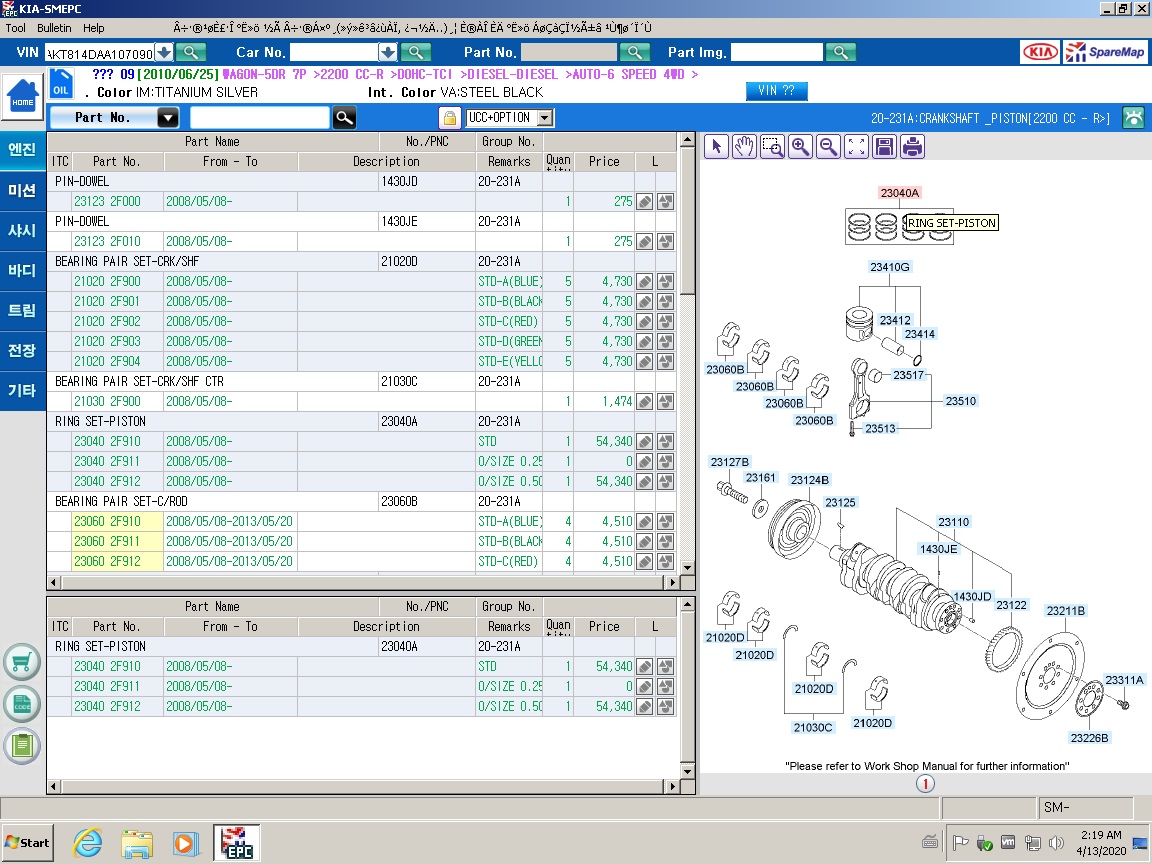Switch to the 샤시 (Chassis) tab
The width and height of the screenshot is (1152, 864).
[x=23, y=230]
